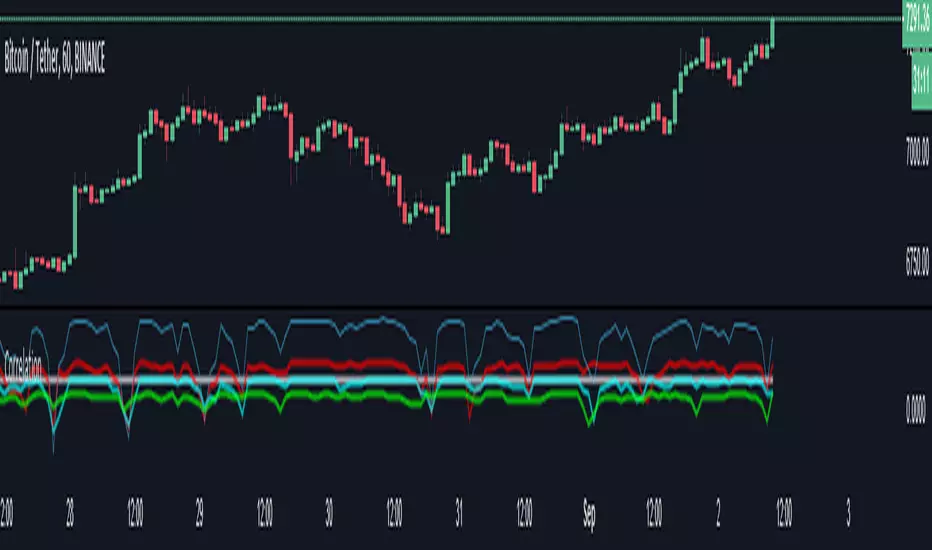Viewport: 932px width, 550px height.
Task: Click the 29 date label on time axis
Action: coord(200,513)
